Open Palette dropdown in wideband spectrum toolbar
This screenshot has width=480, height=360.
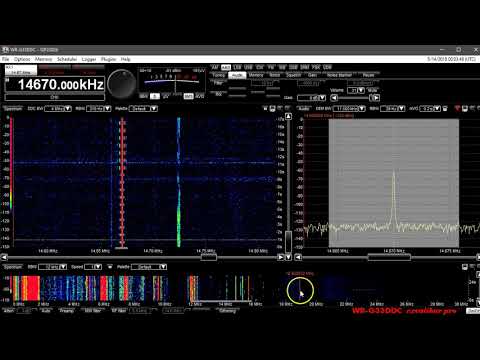coord(149,267)
